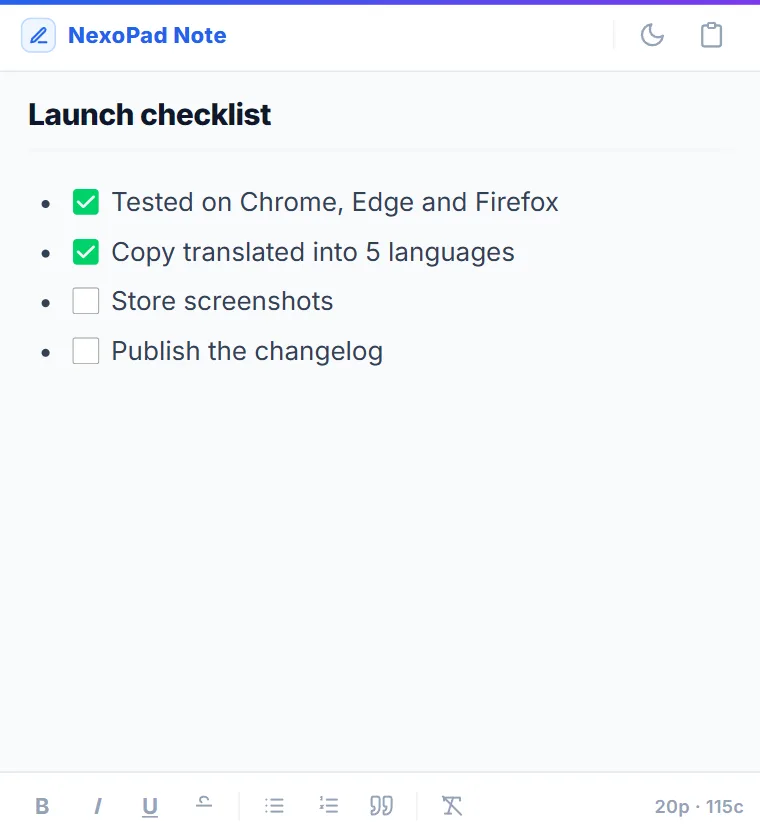The width and height of the screenshot is (760, 840).
Task: Insert a numbered list
Action: (x=328, y=806)
